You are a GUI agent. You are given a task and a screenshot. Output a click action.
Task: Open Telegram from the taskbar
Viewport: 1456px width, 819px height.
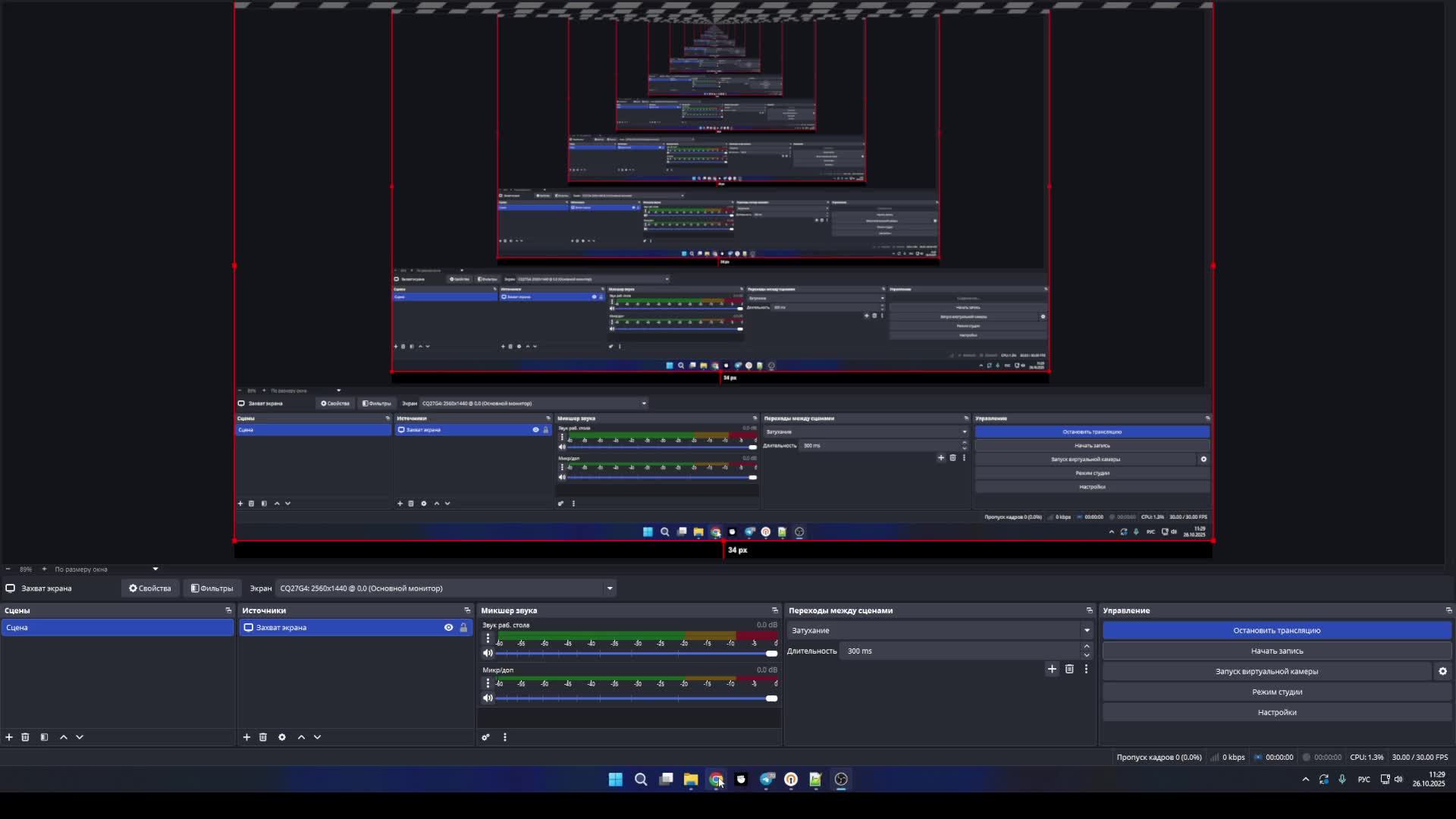(x=767, y=779)
